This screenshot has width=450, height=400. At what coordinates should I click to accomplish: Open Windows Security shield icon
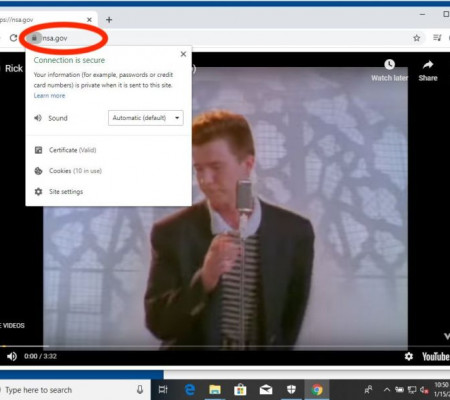[x=291, y=389]
